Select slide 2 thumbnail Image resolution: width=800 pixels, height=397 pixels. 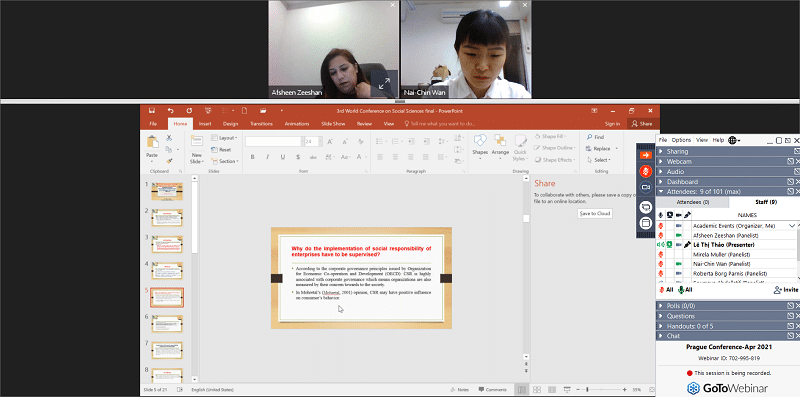[167, 217]
